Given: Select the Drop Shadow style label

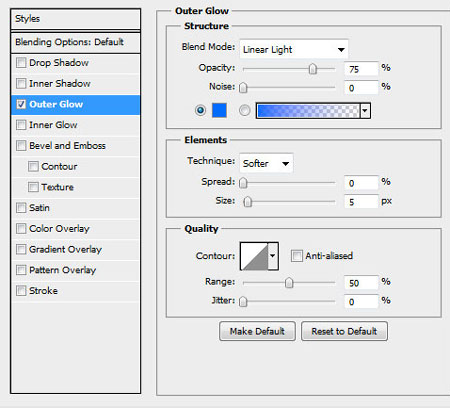Looking at the screenshot, I should pyautogui.click(x=59, y=63).
